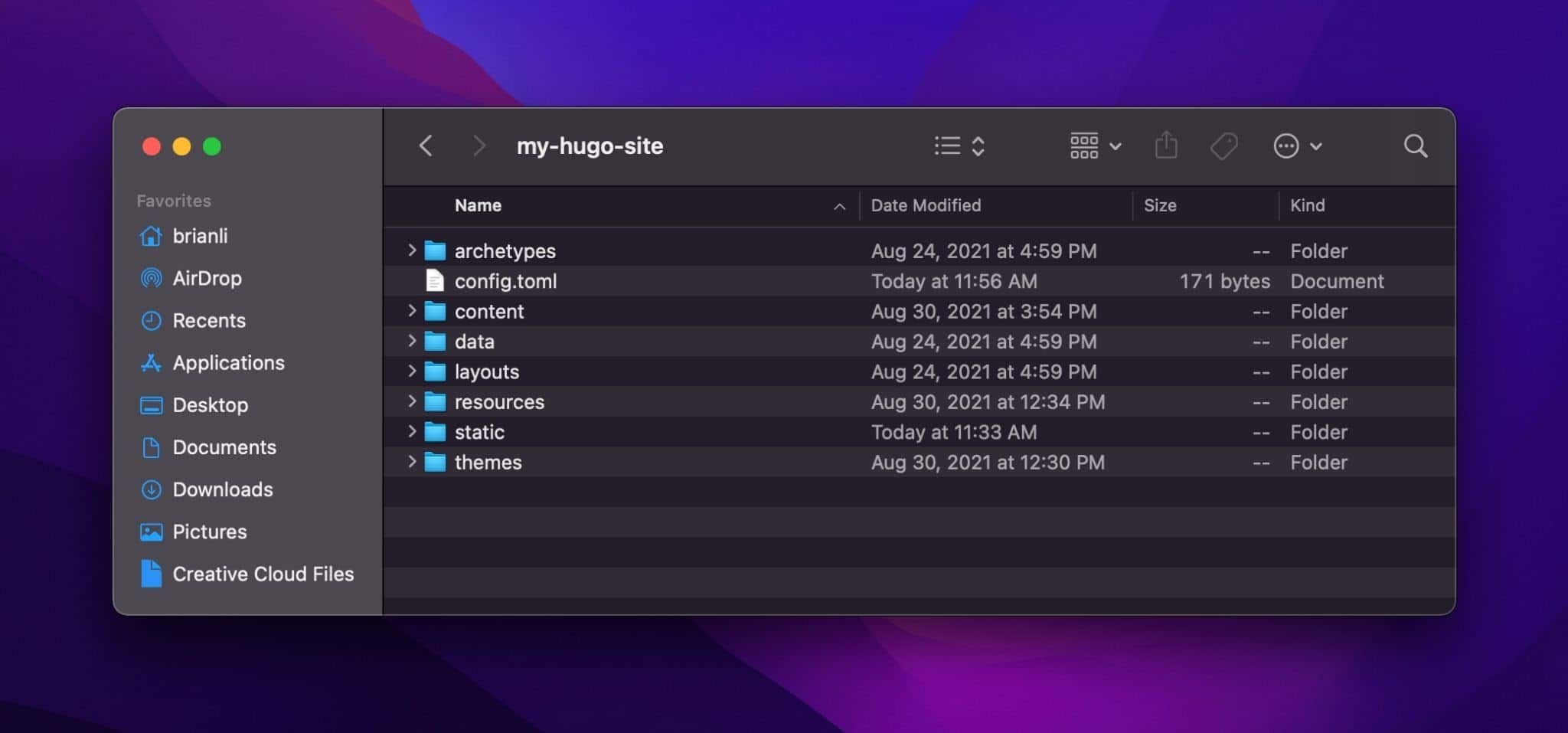1568x733 pixels.
Task: Open the Tags icon in the toolbar
Action: point(1223,146)
